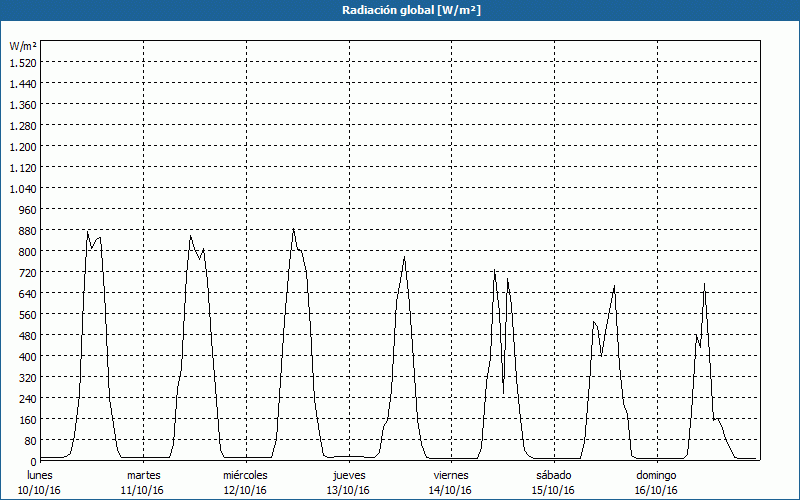Click the 'Radiación global [W/m²]' chart title
800x500 pixels.
(x=400, y=10)
